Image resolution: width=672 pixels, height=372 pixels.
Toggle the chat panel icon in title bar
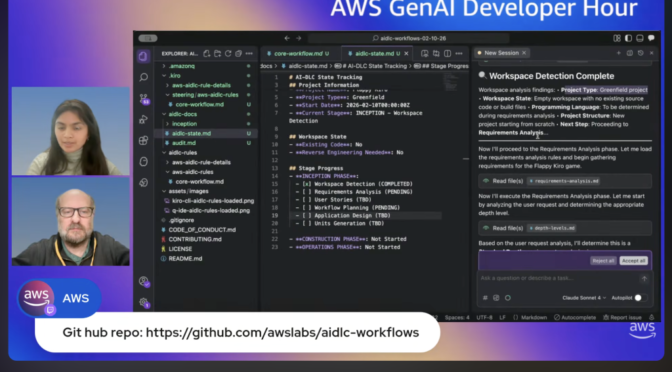point(651,38)
